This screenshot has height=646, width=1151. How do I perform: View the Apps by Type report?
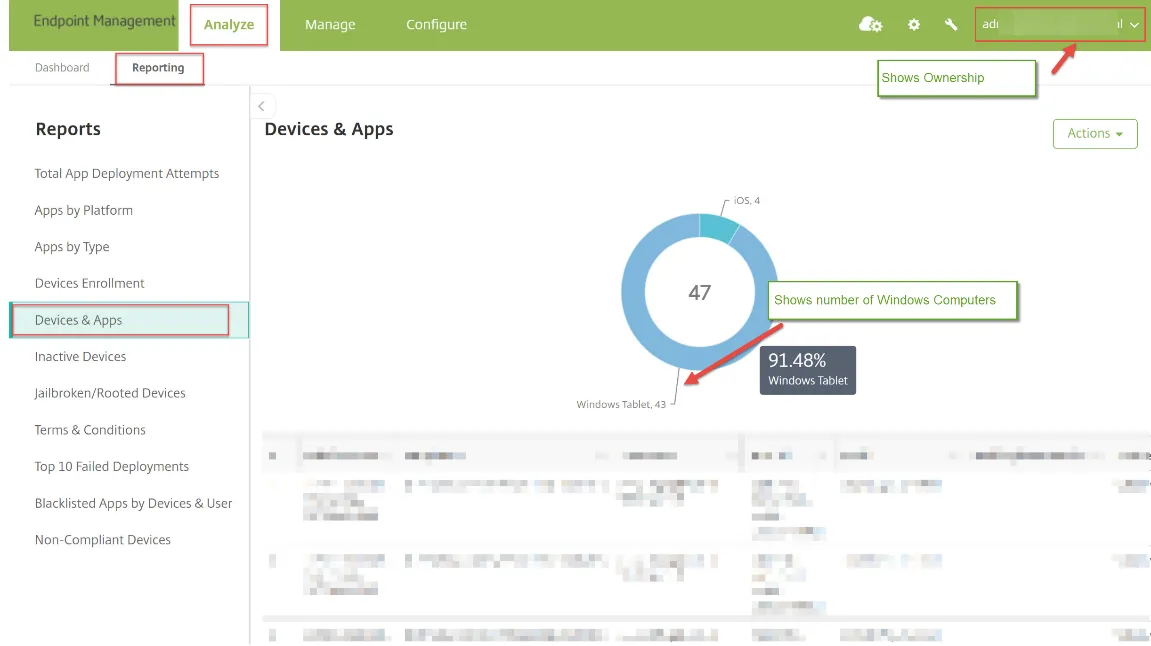[72, 247]
